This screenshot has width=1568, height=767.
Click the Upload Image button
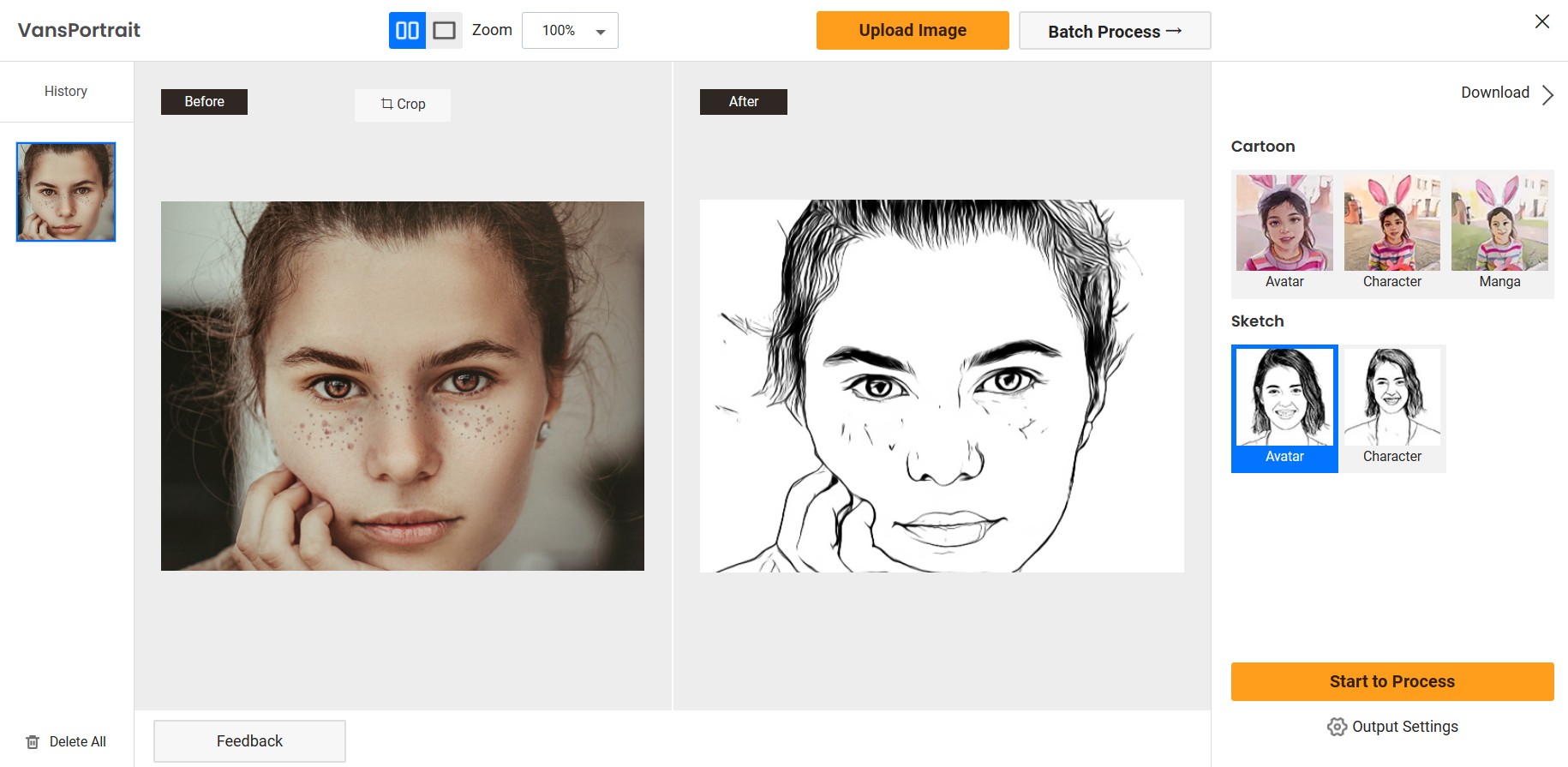click(913, 31)
